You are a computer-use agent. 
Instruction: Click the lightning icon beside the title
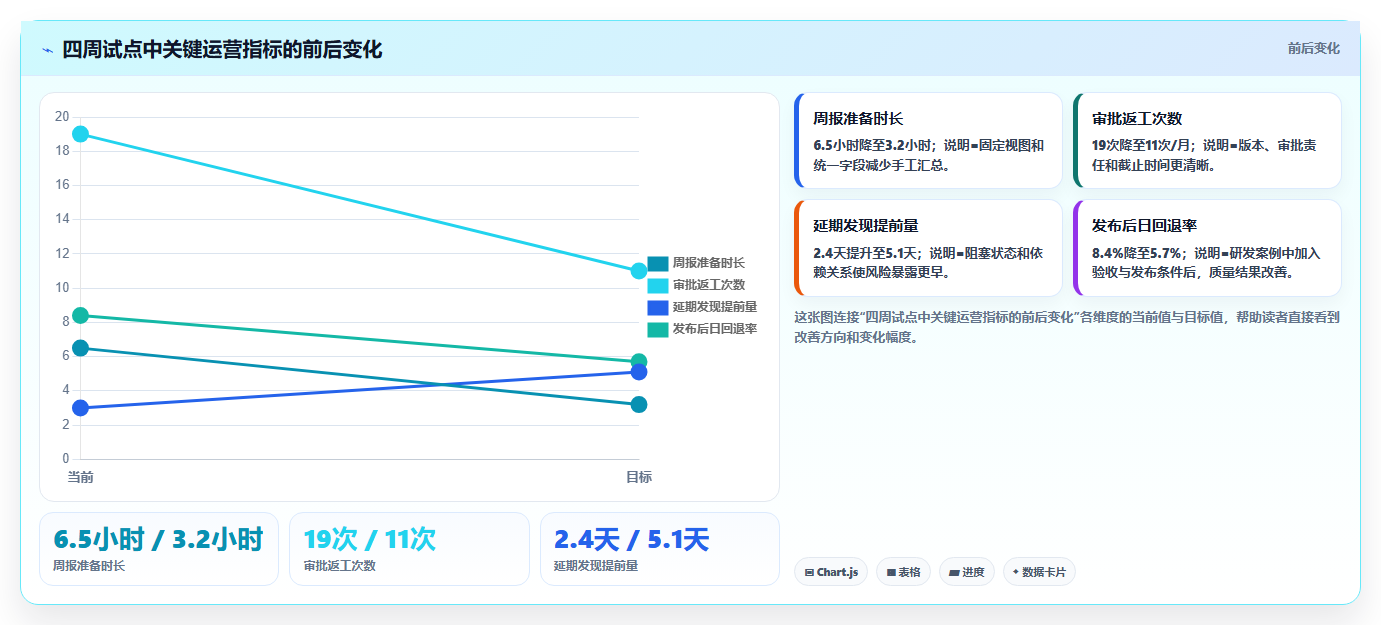(47, 50)
